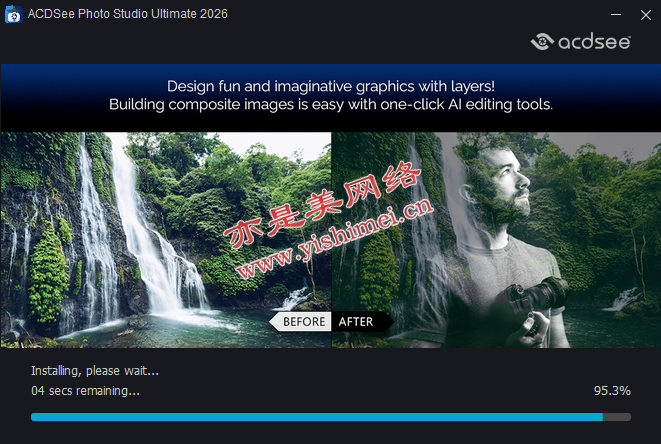This screenshot has height=444, width=661.
Task: Click the acdsee logo at top right
Action: coord(580,41)
